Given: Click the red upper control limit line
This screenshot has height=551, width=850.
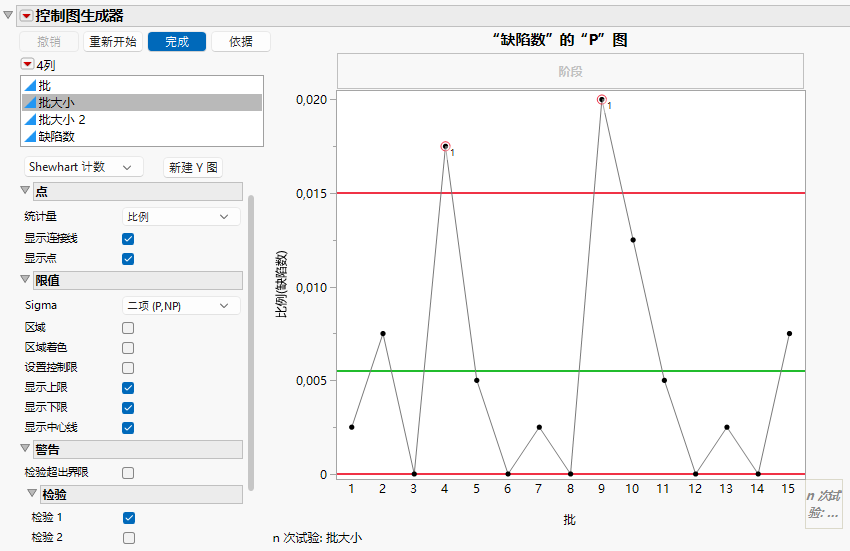Looking at the screenshot, I should click(x=571, y=193).
